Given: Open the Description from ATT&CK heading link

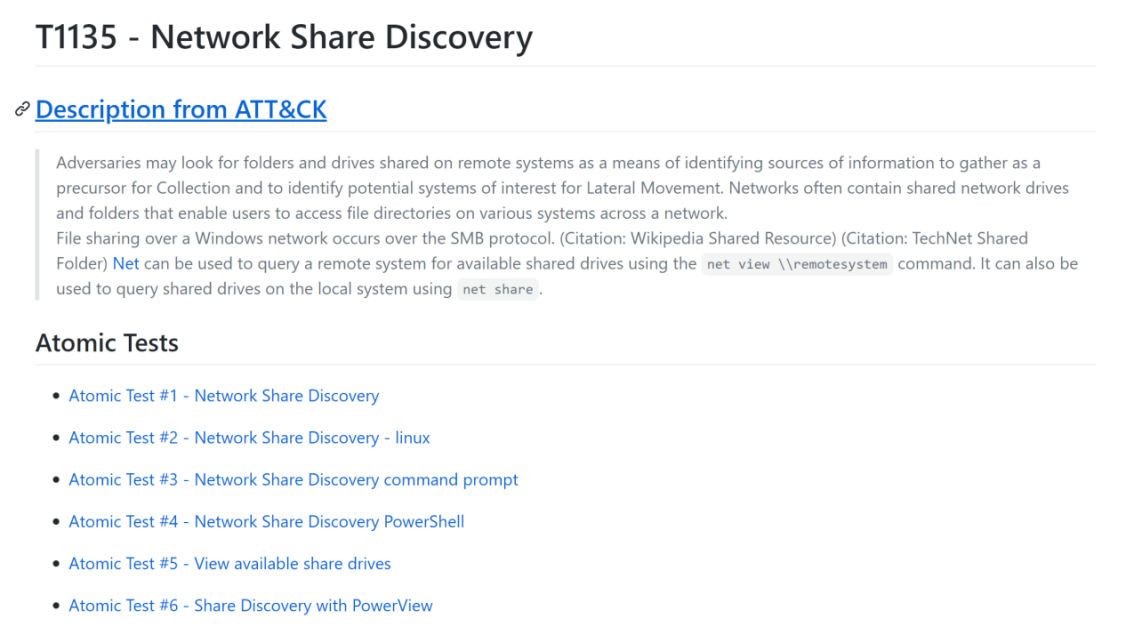Looking at the screenshot, I should [x=181, y=109].
